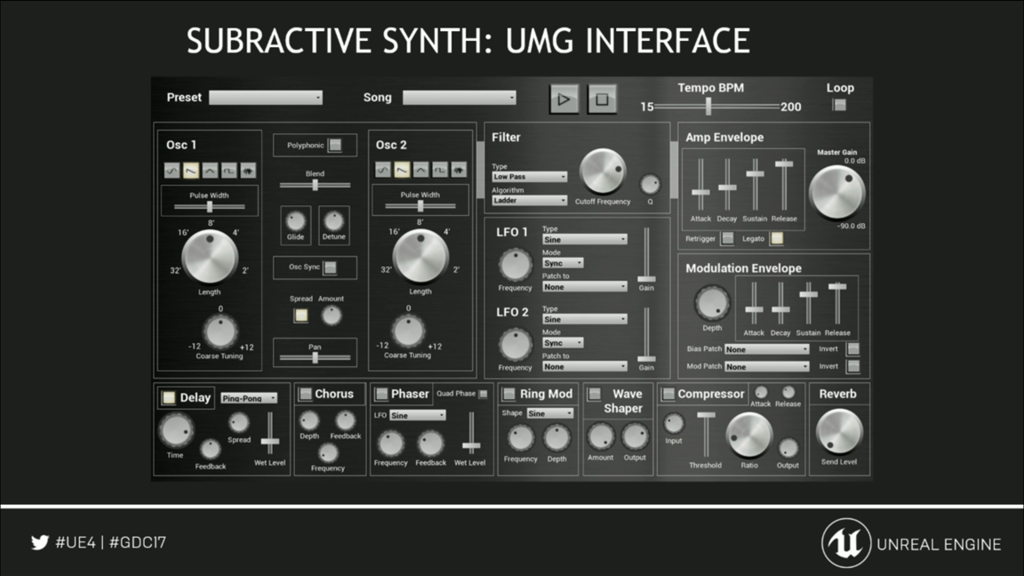Enable the Retrigger checkbox
Image resolution: width=1024 pixels, height=576 pixels.
click(728, 238)
